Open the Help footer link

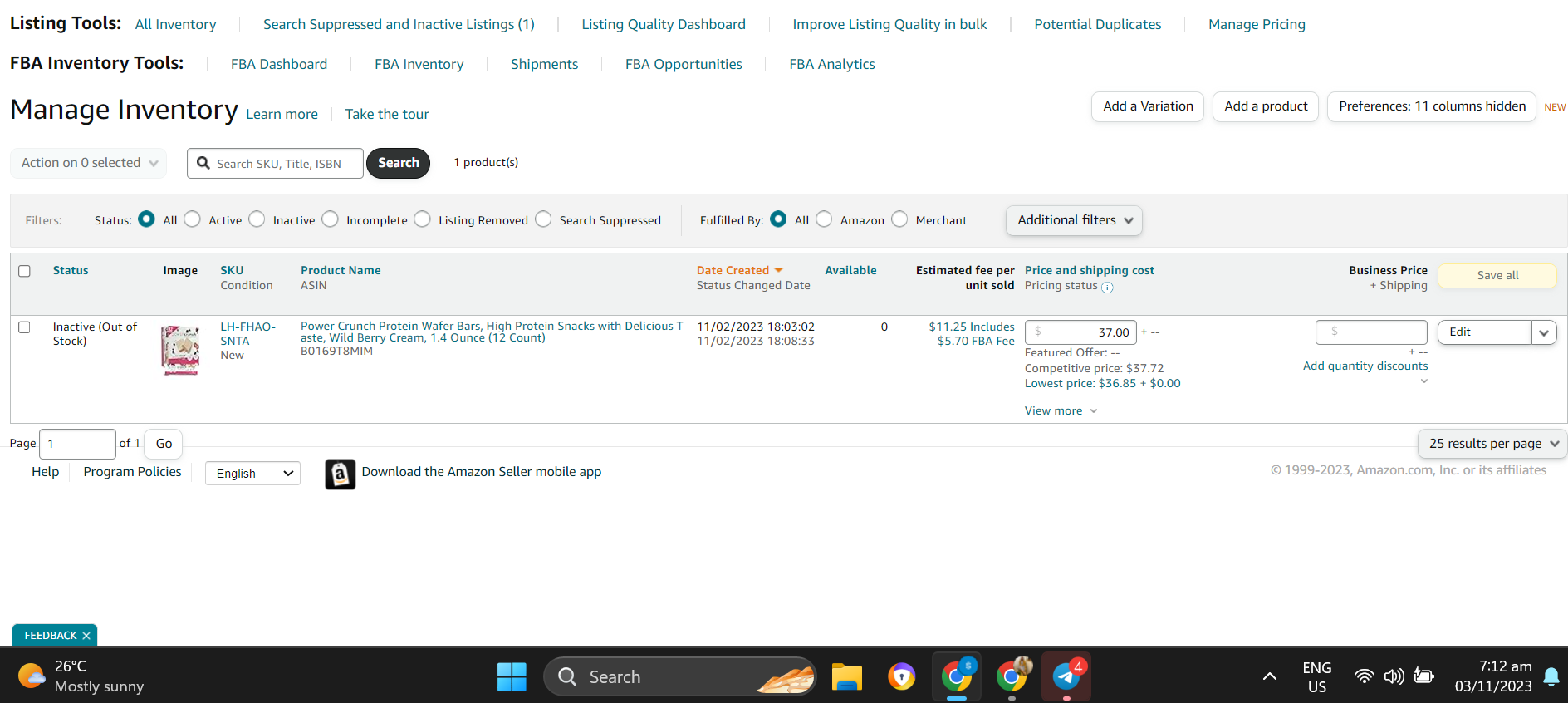point(46,472)
